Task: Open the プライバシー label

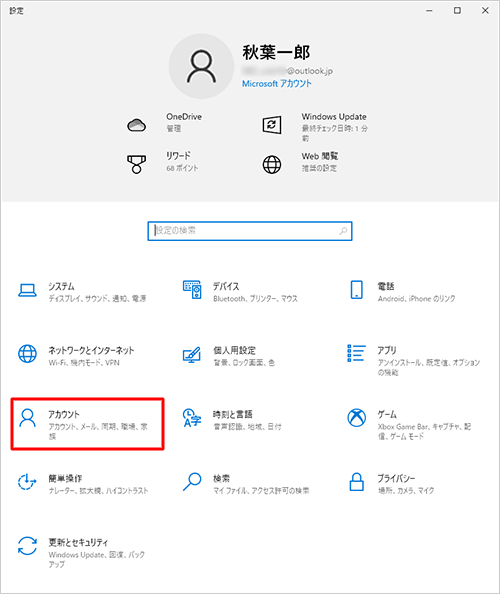Action: click(396, 478)
